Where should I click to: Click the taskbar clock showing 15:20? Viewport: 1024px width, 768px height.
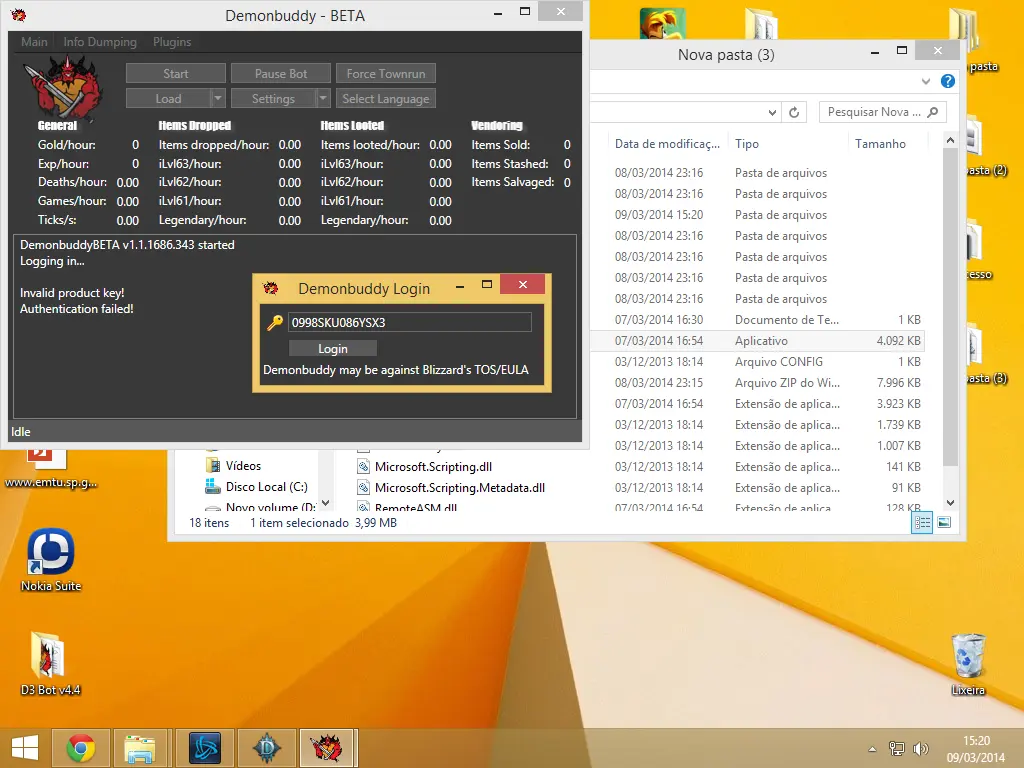coord(976,749)
